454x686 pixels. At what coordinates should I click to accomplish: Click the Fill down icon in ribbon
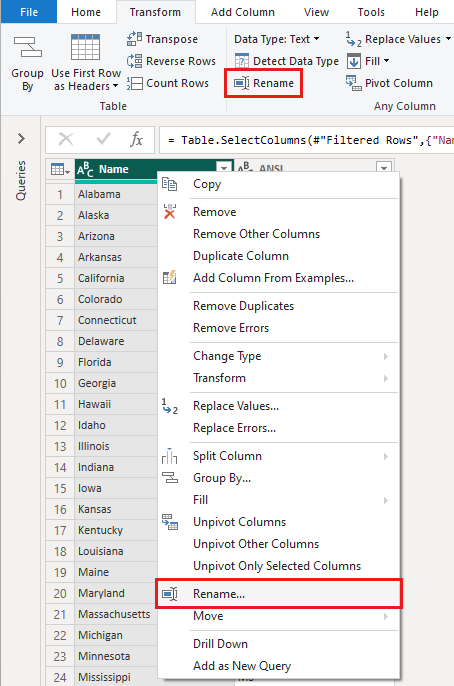(x=354, y=61)
